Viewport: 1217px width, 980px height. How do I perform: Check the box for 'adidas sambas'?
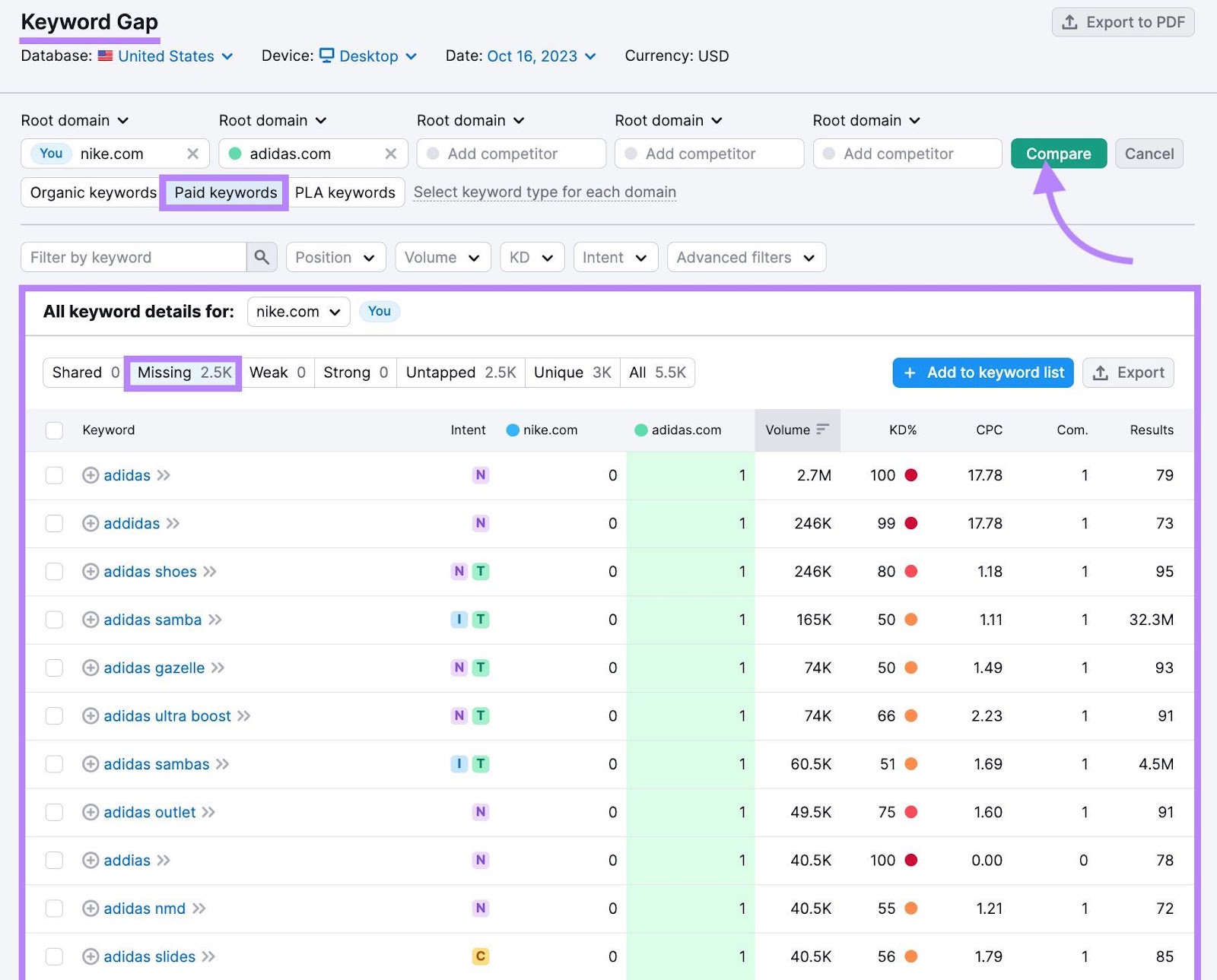54,764
